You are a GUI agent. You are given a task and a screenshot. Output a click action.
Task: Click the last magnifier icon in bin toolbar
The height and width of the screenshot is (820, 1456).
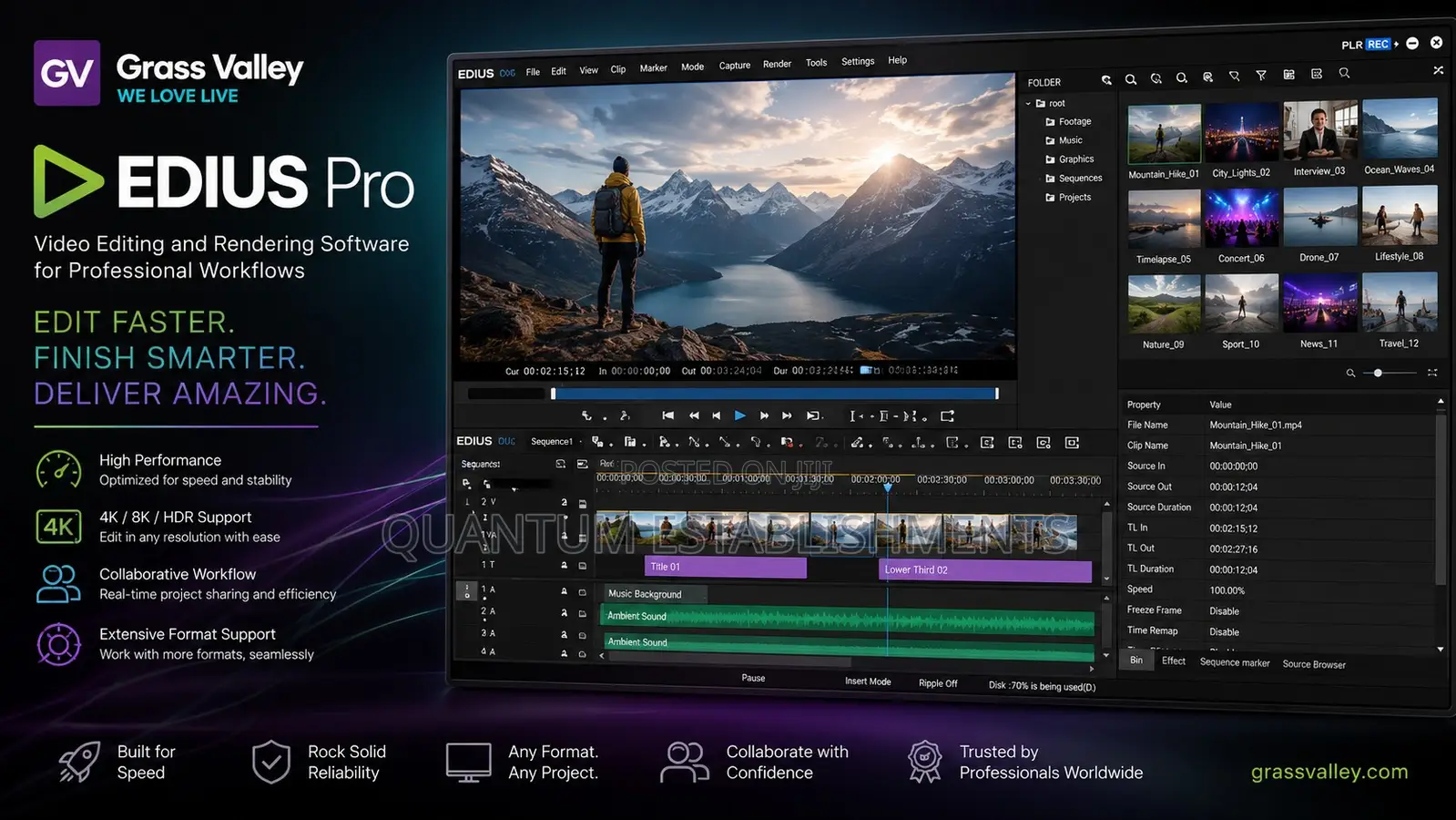(1344, 73)
